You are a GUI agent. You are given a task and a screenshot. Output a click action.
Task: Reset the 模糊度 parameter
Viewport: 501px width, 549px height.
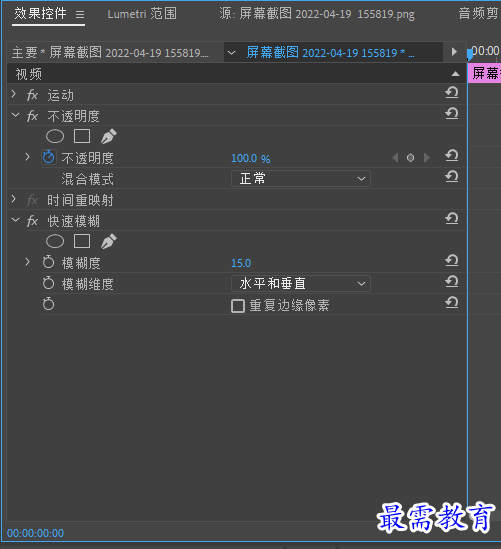[x=452, y=261]
